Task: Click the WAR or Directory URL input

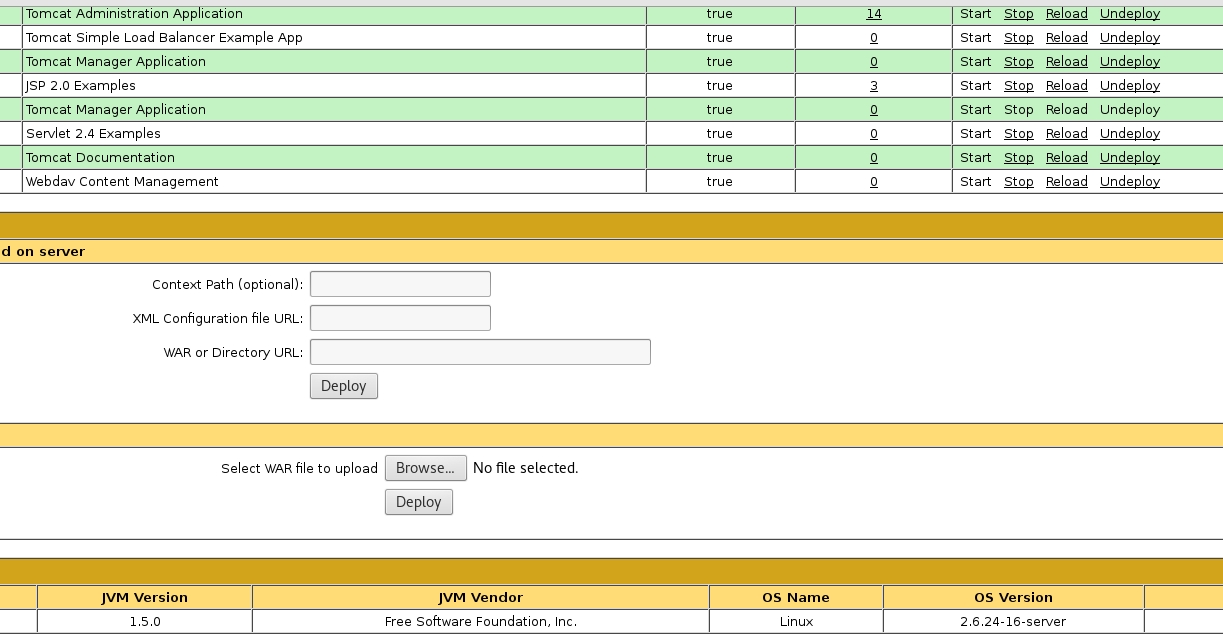Action: (480, 352)
